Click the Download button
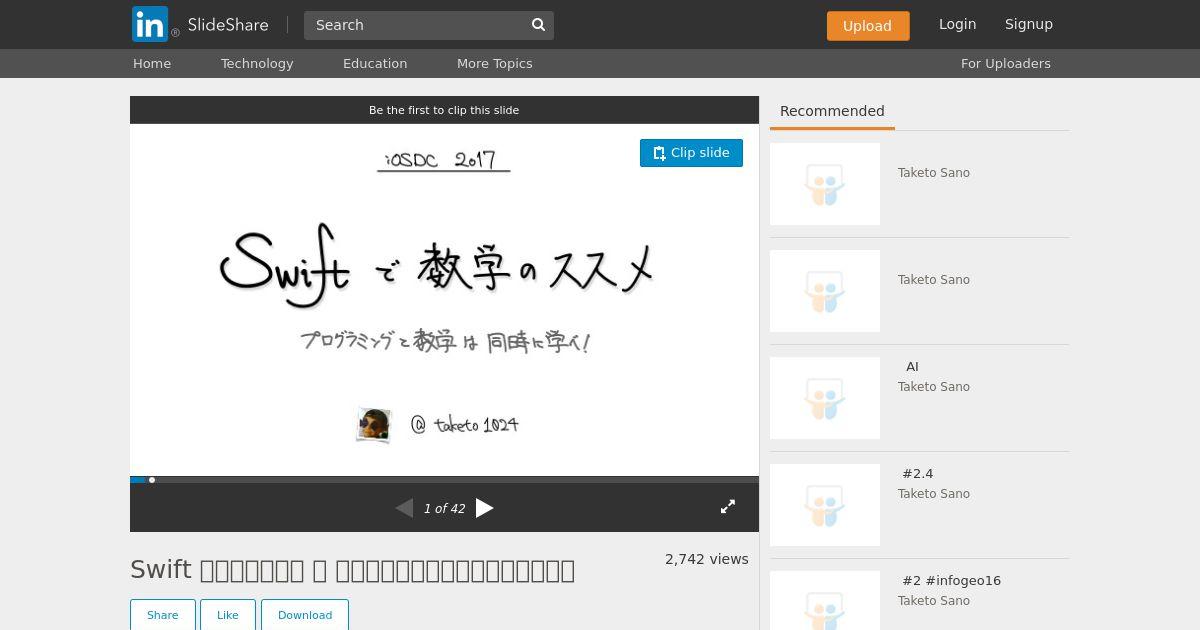1200x630 pixels. tap(305, 615)
